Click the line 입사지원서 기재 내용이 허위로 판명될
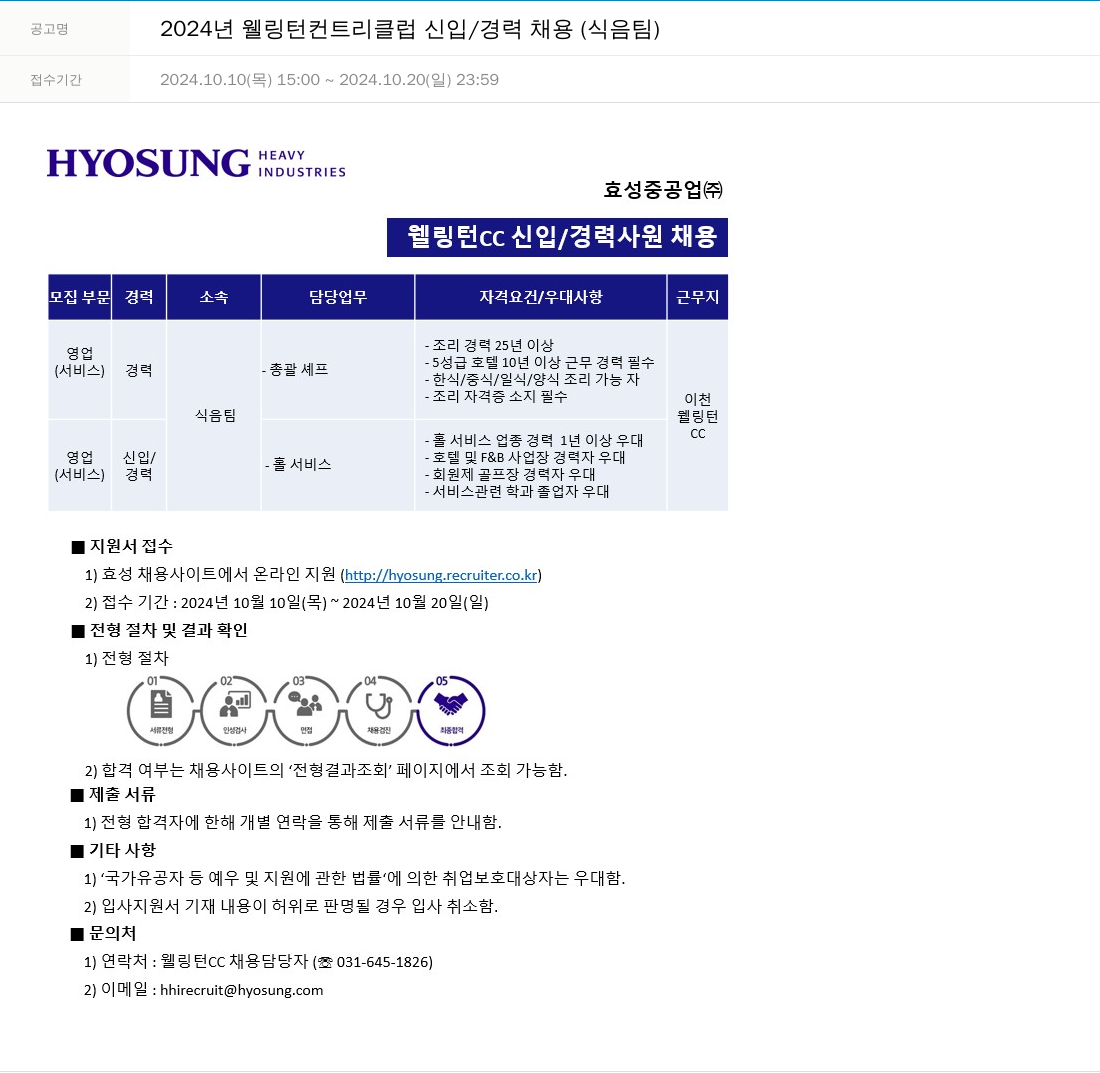The image size is (1100, 1073). click(290, 906)
